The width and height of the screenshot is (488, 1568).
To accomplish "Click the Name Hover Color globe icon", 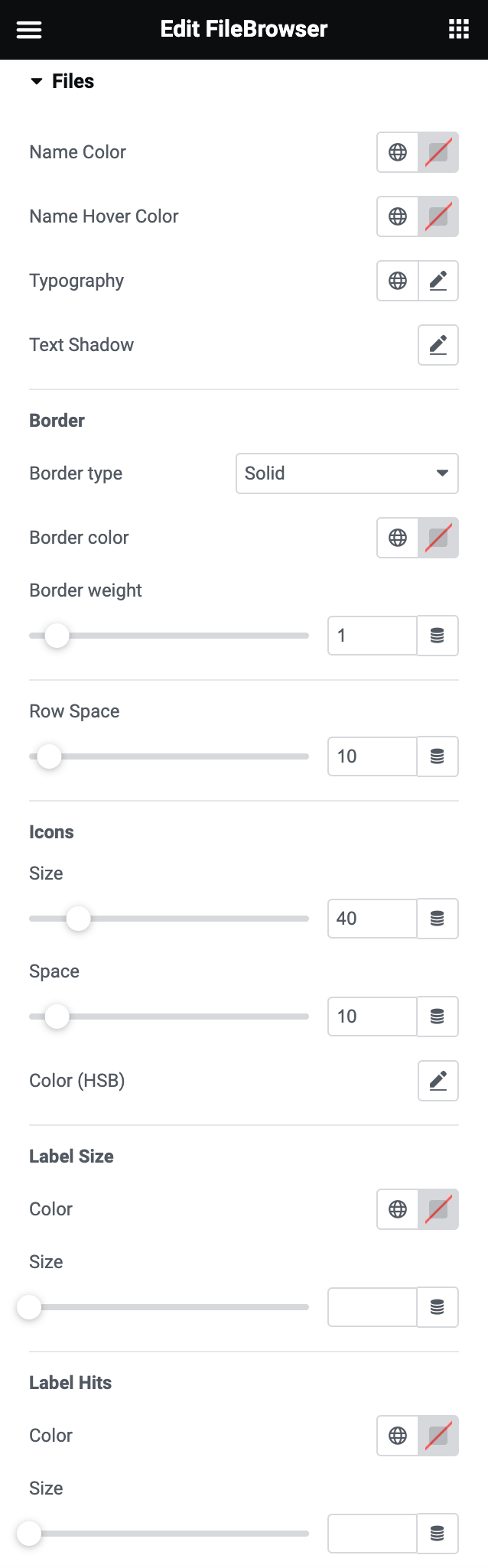I will click(397, 216).
